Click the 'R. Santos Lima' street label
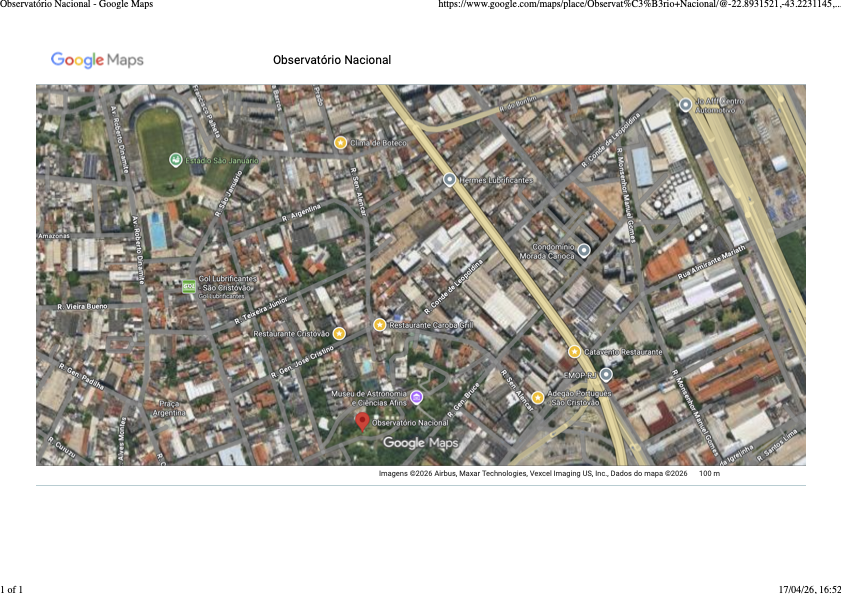The image size is (841, 595). pos(776,446)
